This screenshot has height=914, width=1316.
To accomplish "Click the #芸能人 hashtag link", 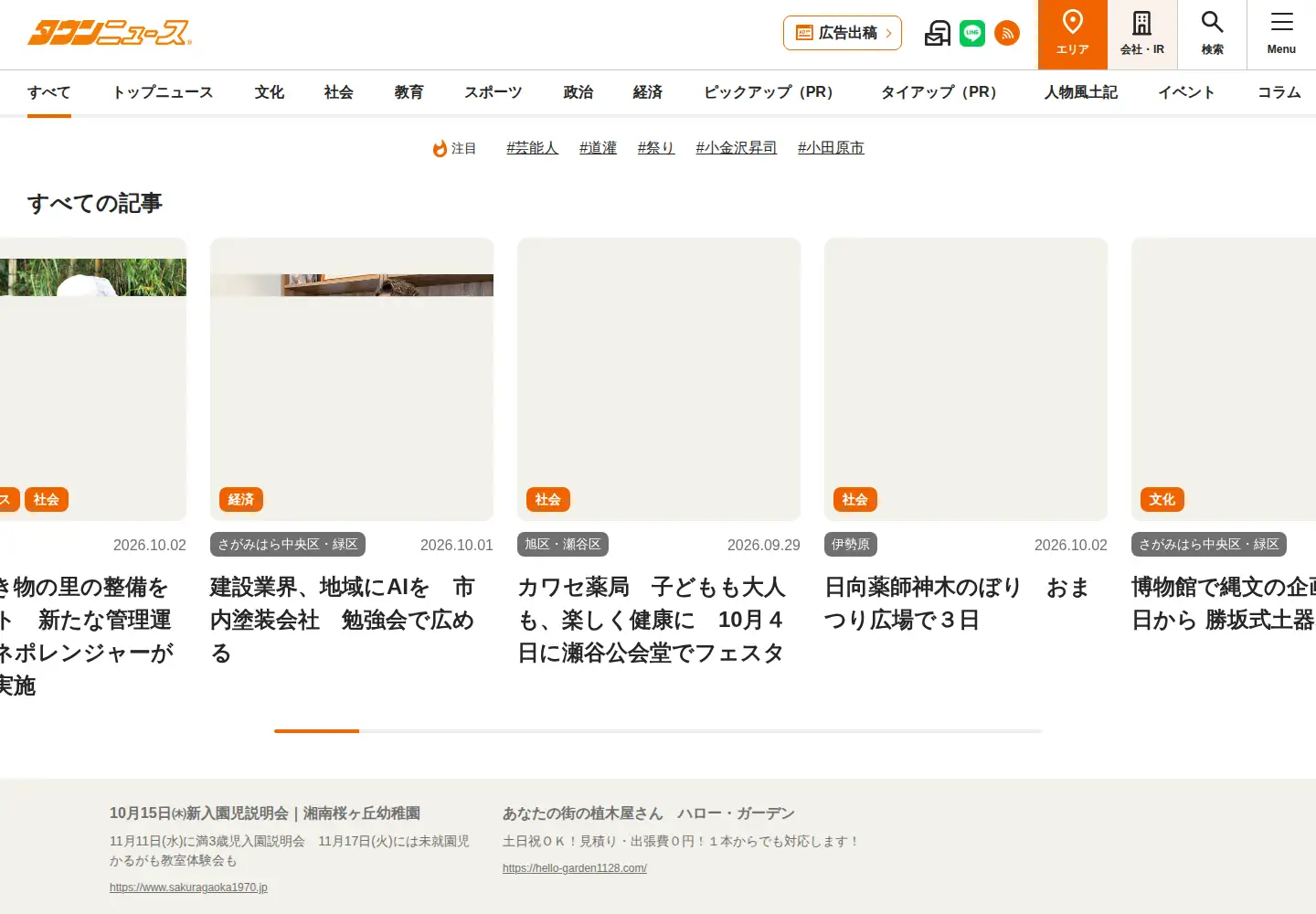I will click(x=533, y=147).
